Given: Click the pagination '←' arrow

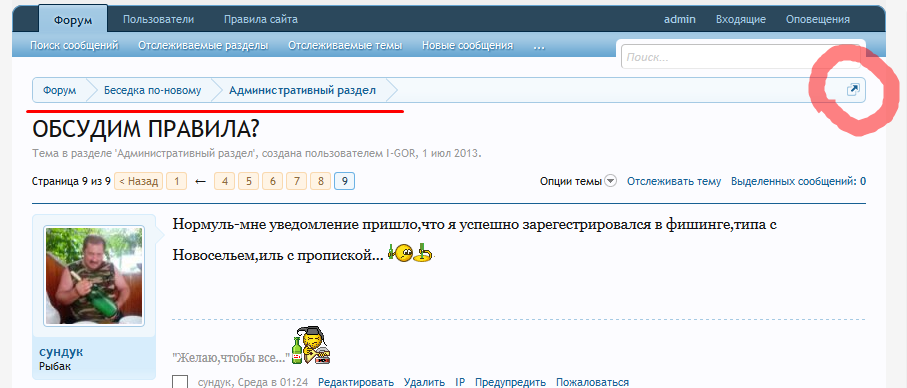Looking at the screenshot, I should pos(201,182).
